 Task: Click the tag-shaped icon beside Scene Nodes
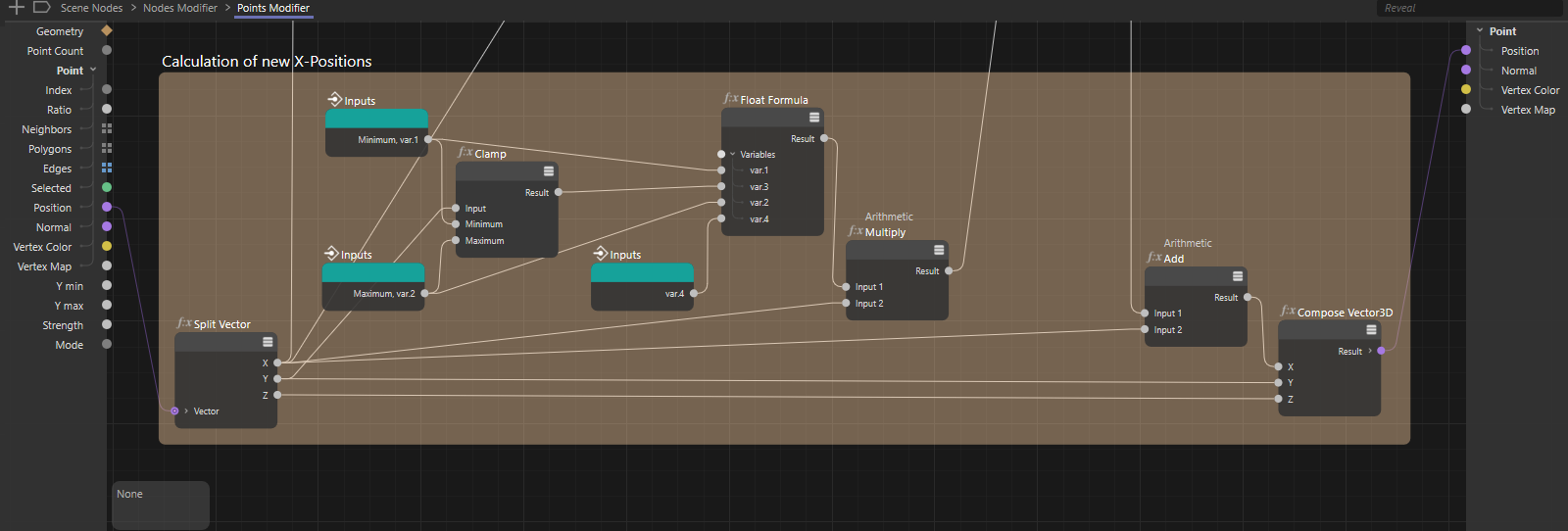[x=41, y=8]
